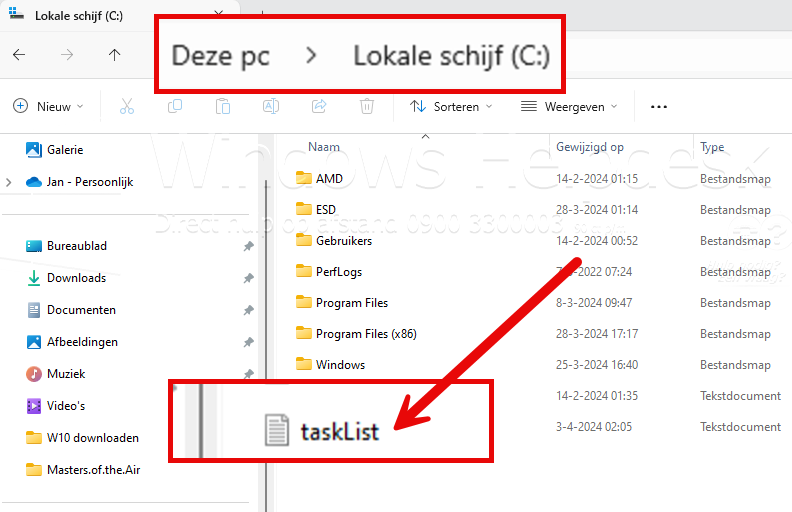Open the three-dots more options menu
792x512 pixels.
point(659,107)
